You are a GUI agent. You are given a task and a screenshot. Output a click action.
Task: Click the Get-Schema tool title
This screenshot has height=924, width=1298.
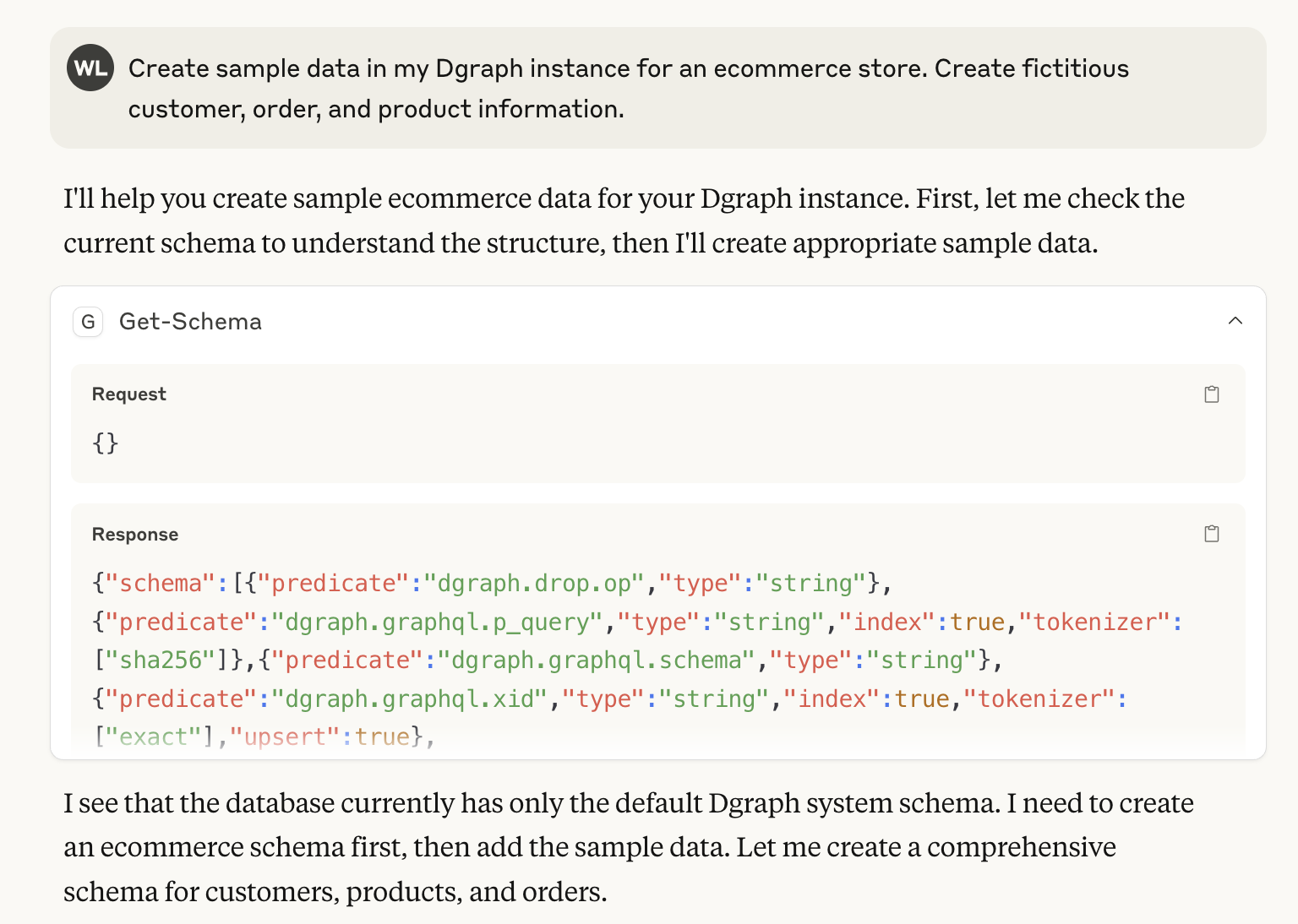pos(190,322)
